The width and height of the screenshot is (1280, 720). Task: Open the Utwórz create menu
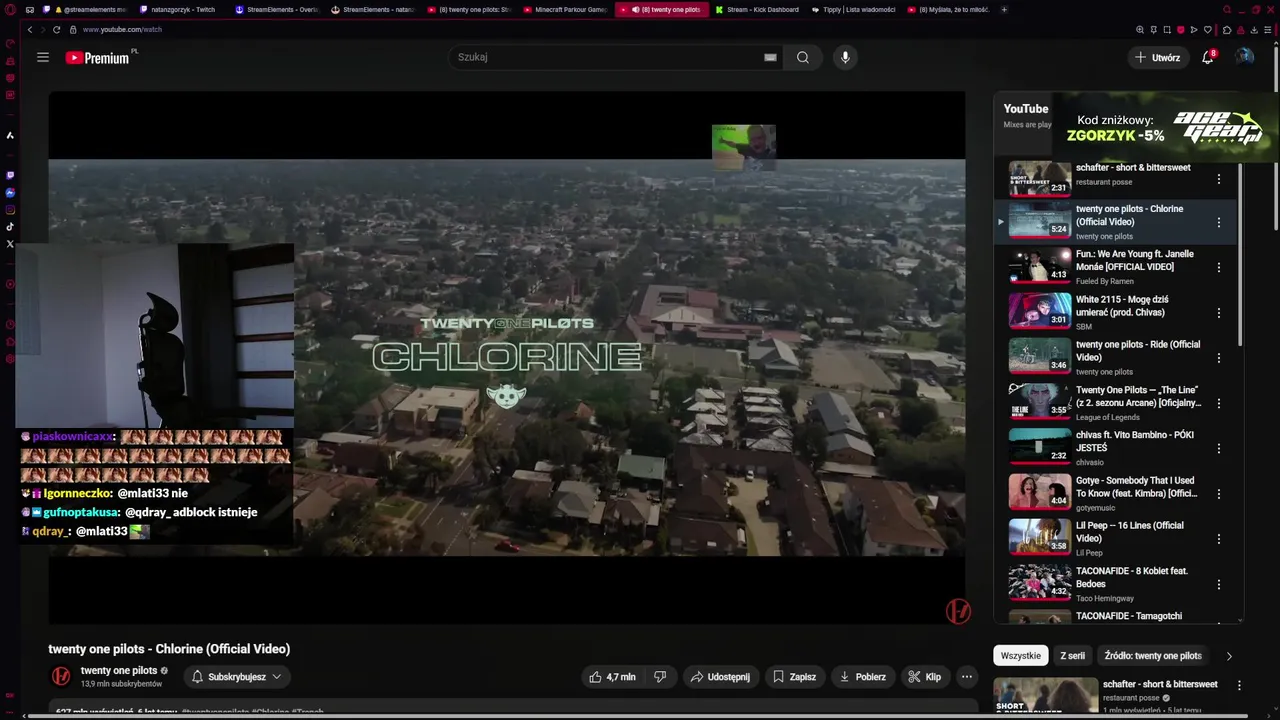pos(1157,57)
